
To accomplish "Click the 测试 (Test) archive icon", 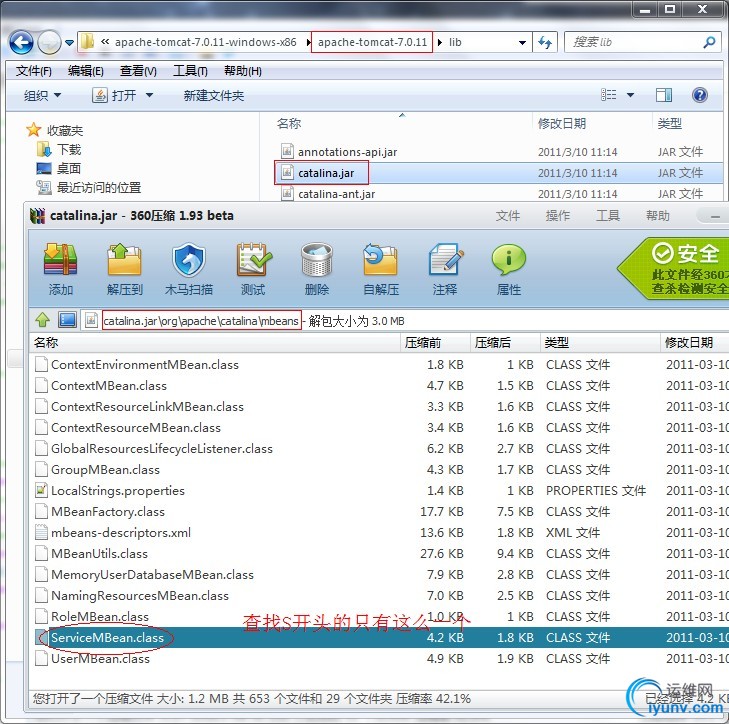I will pyautogui.click(x=254, y=260).
